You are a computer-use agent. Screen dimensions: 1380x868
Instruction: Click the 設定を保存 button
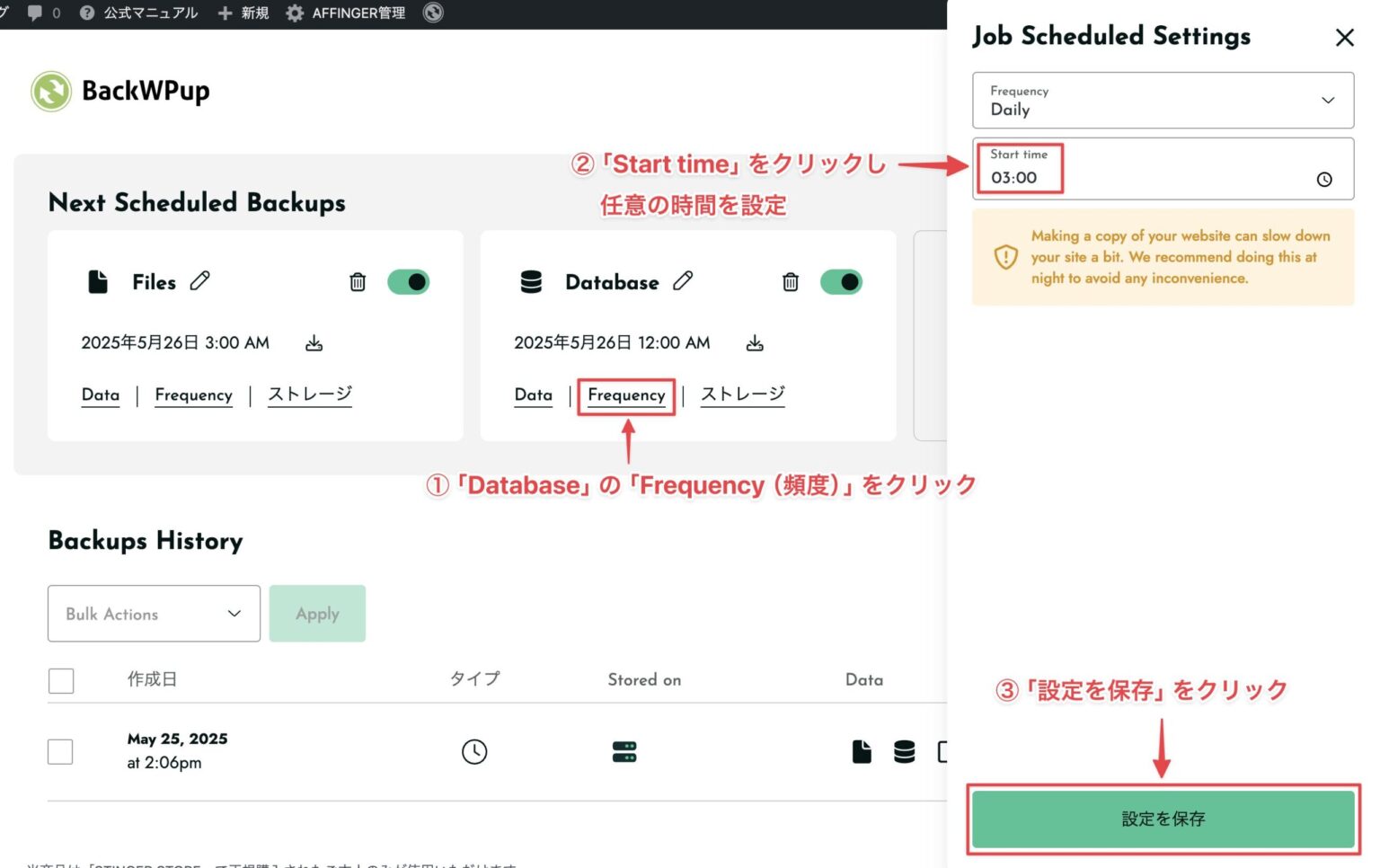pyautogui.click(x=1162, y=819)
